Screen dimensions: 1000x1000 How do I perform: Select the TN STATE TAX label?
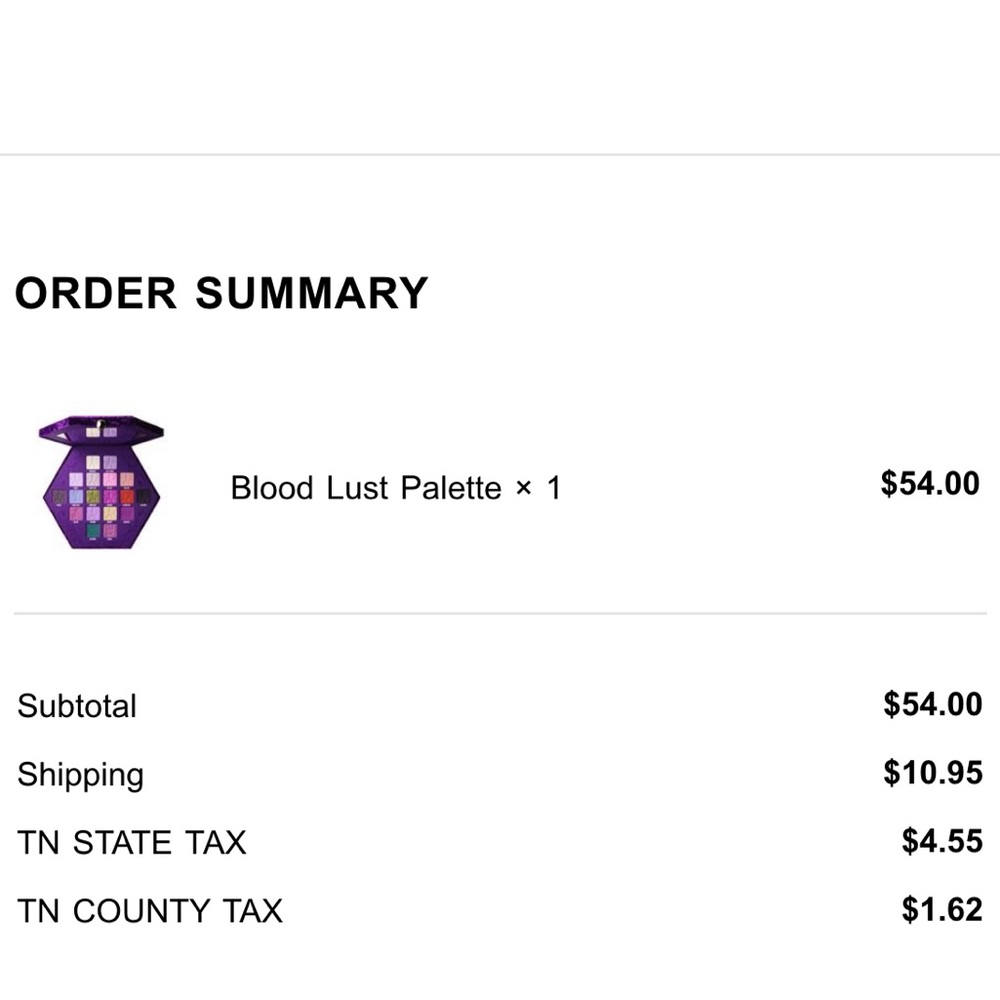pyautogui.click(x=131, y=843)
